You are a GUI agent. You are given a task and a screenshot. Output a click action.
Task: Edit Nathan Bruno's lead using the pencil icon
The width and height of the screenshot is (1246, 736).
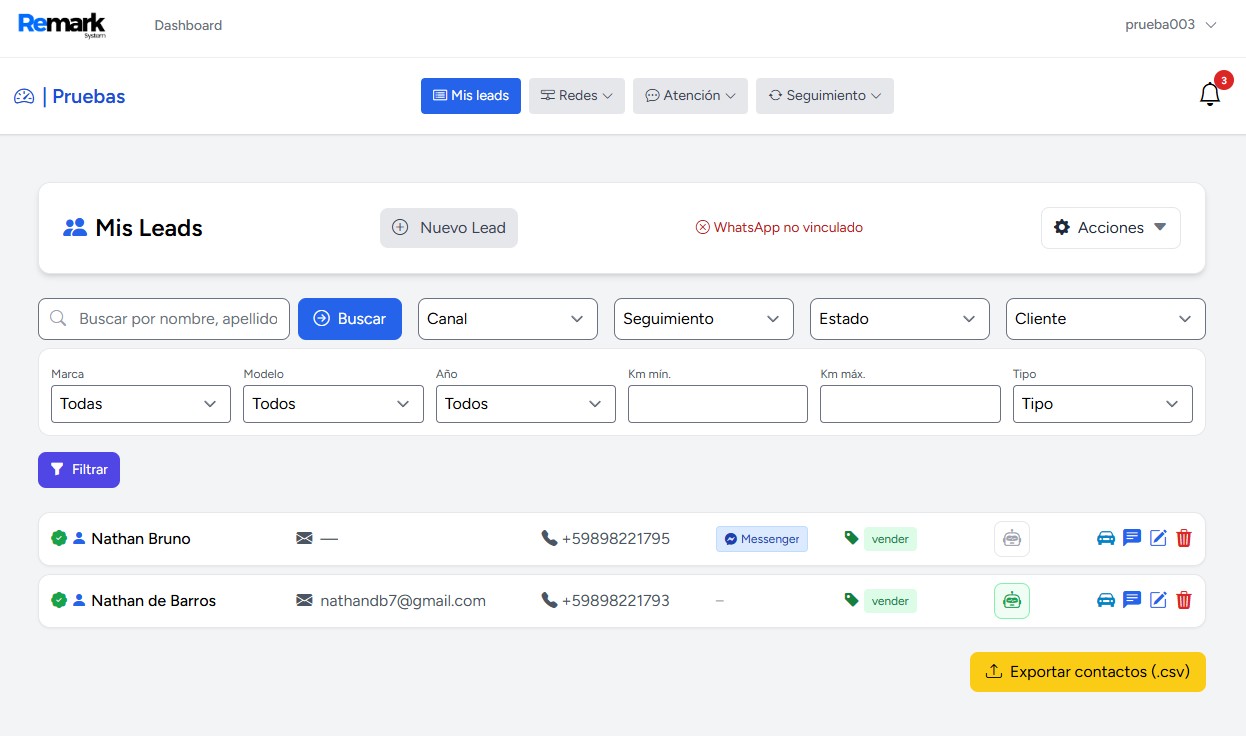[x=1158, y=538]
